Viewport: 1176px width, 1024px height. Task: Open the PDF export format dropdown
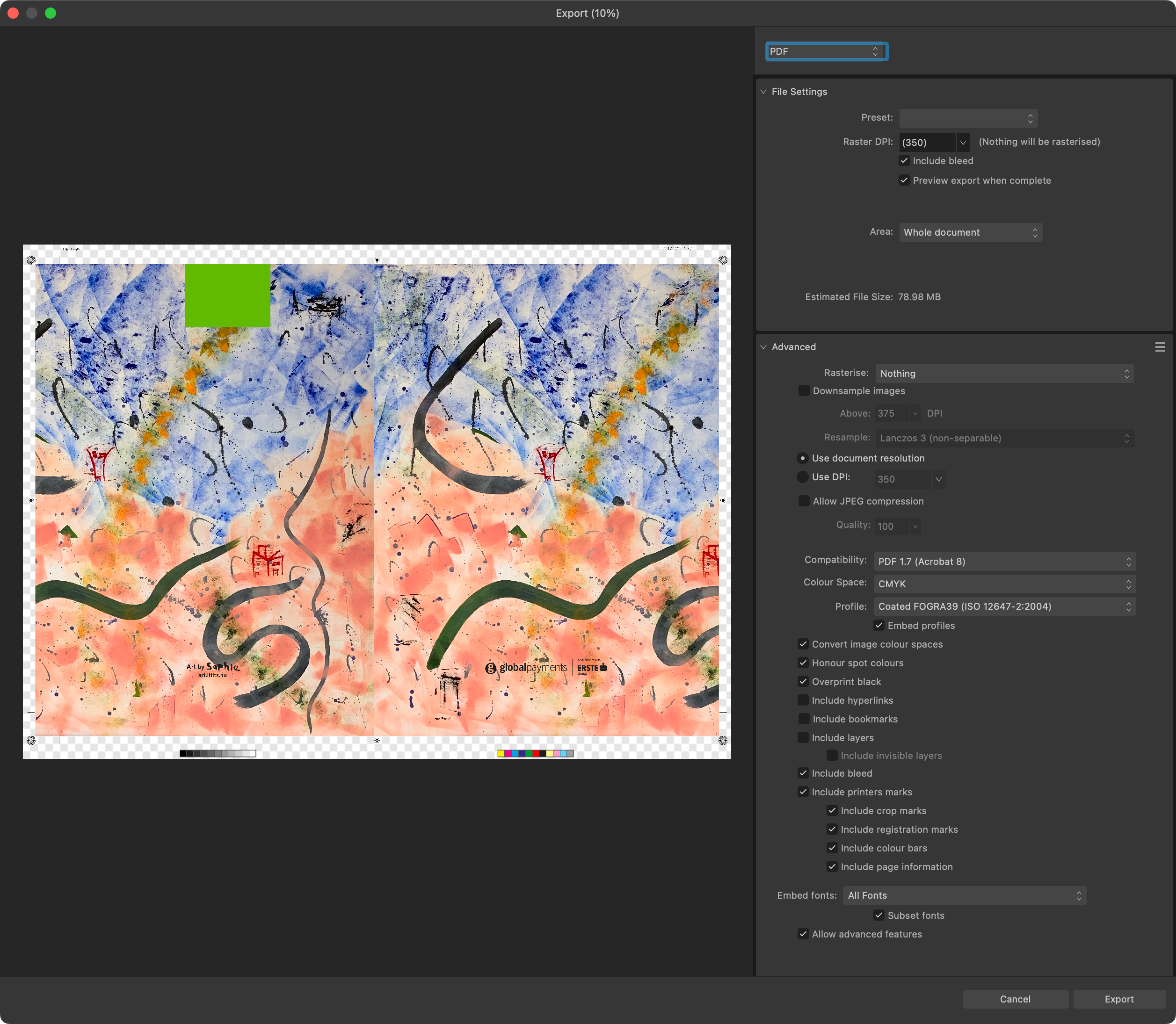click(x=826, y=51)
